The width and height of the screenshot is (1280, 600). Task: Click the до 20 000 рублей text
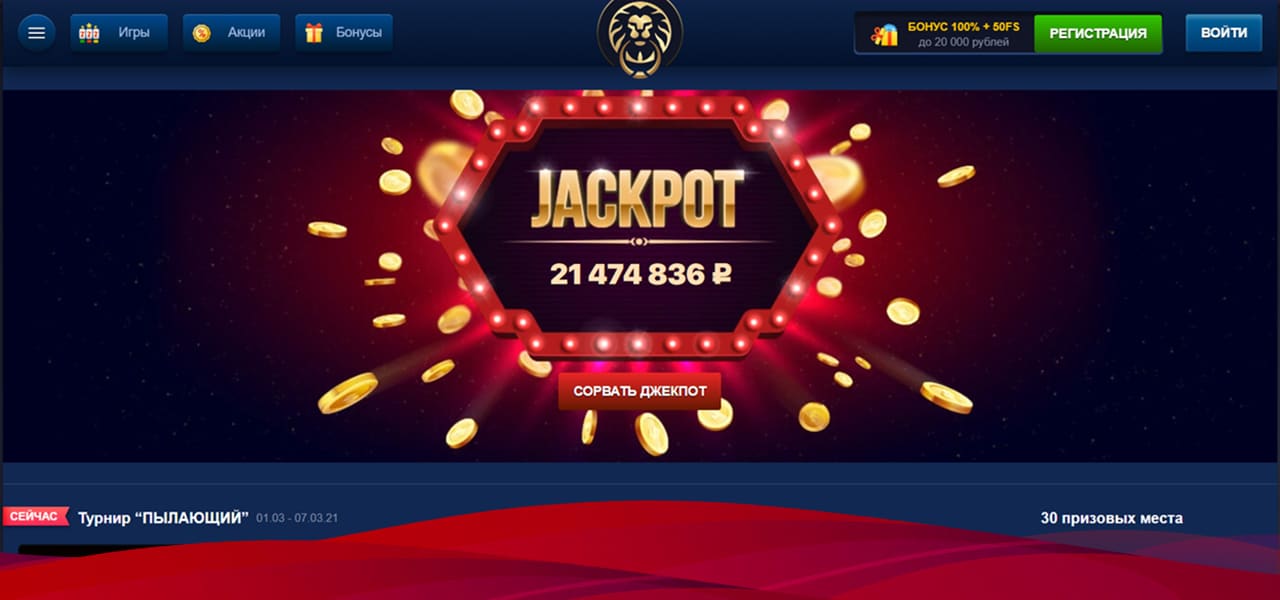963,43
